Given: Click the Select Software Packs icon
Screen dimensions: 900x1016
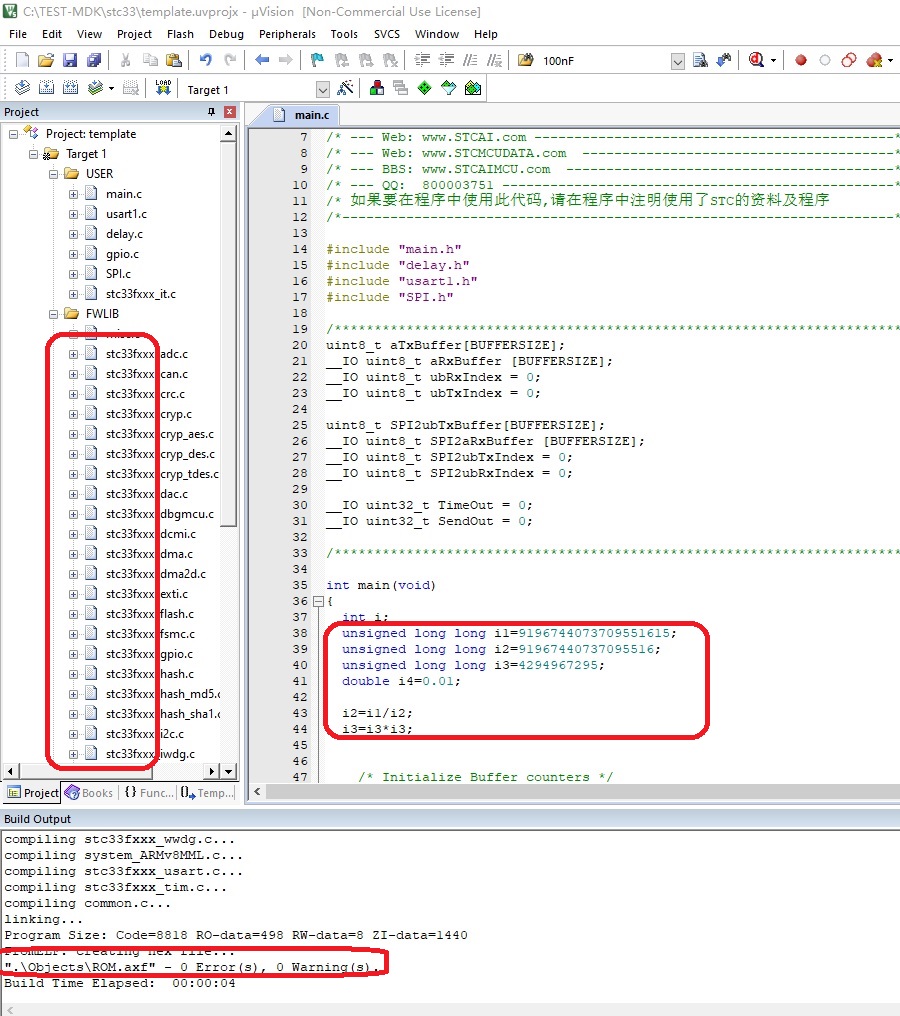Looking at the screenshot, I should (448, 88).
